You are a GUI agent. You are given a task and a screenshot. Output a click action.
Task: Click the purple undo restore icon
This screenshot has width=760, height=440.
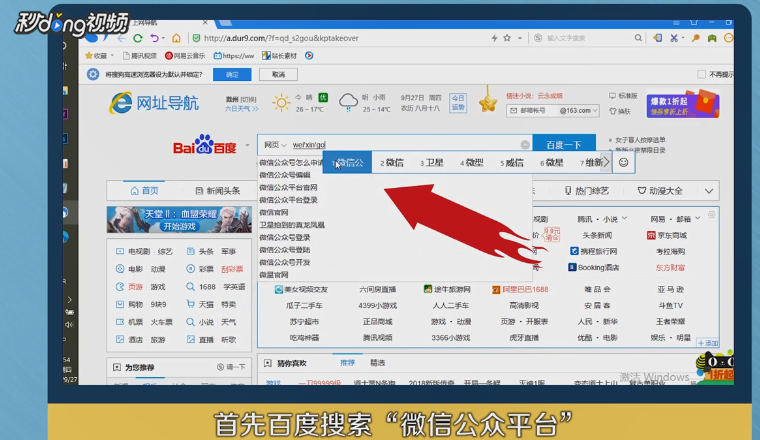click(154, 38)
